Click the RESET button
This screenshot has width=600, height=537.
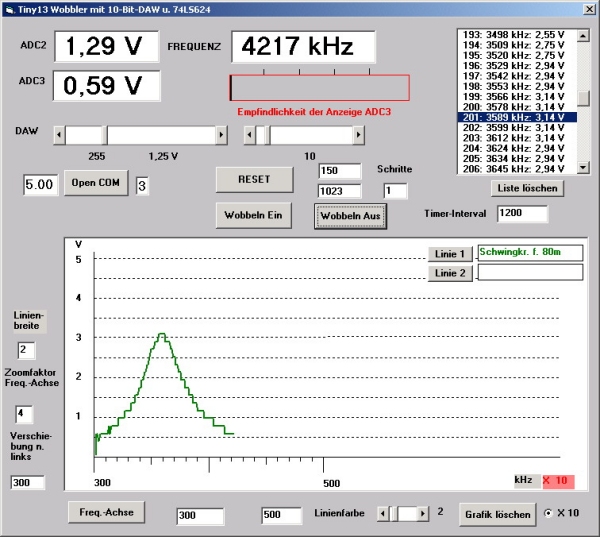[254, 178]
